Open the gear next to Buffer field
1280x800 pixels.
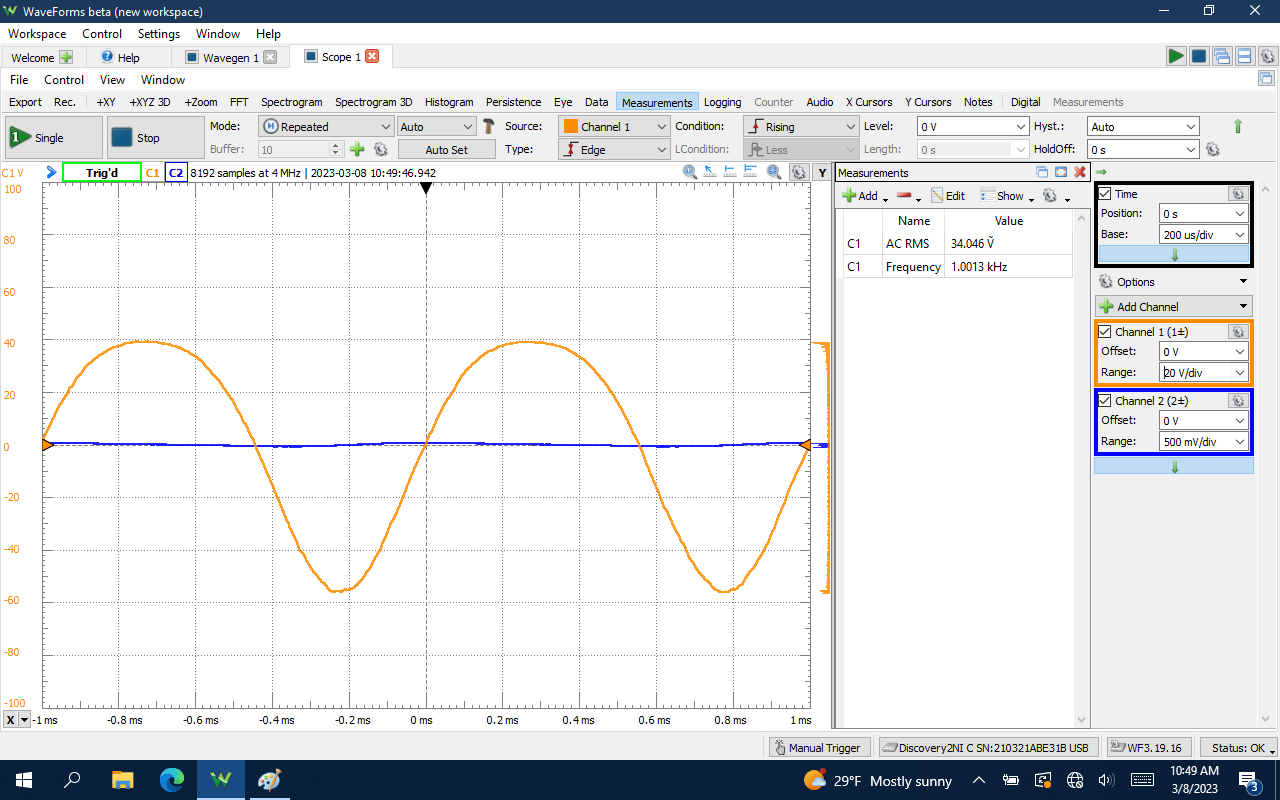click(x=380, y=149)
